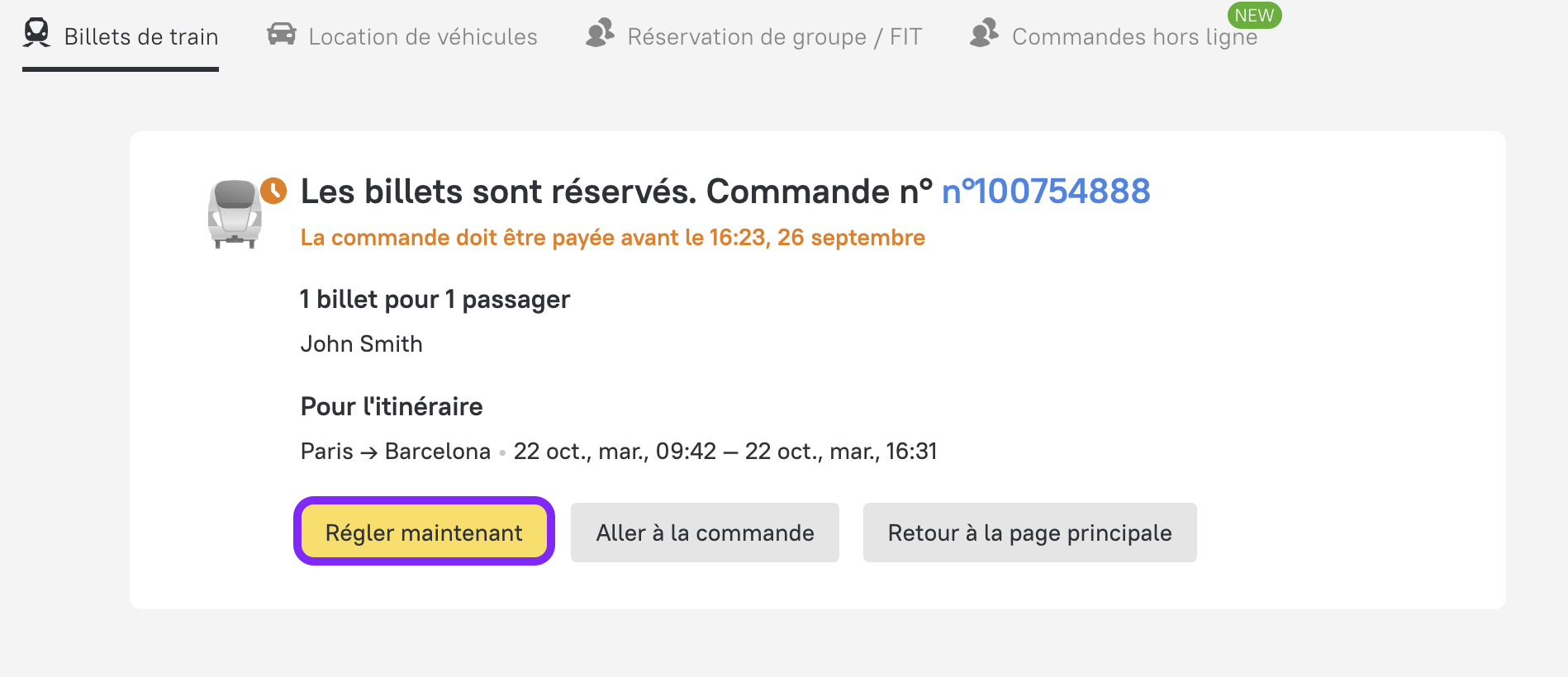Click the orange clock badge icon
This screenshot has width=1568, height=677.
273,191
